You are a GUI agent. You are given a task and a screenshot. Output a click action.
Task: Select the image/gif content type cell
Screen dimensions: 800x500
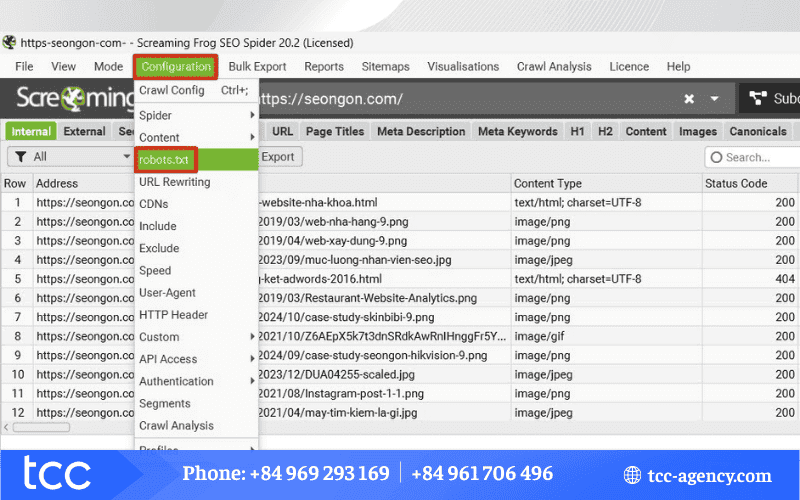click(x=606, y=336)
